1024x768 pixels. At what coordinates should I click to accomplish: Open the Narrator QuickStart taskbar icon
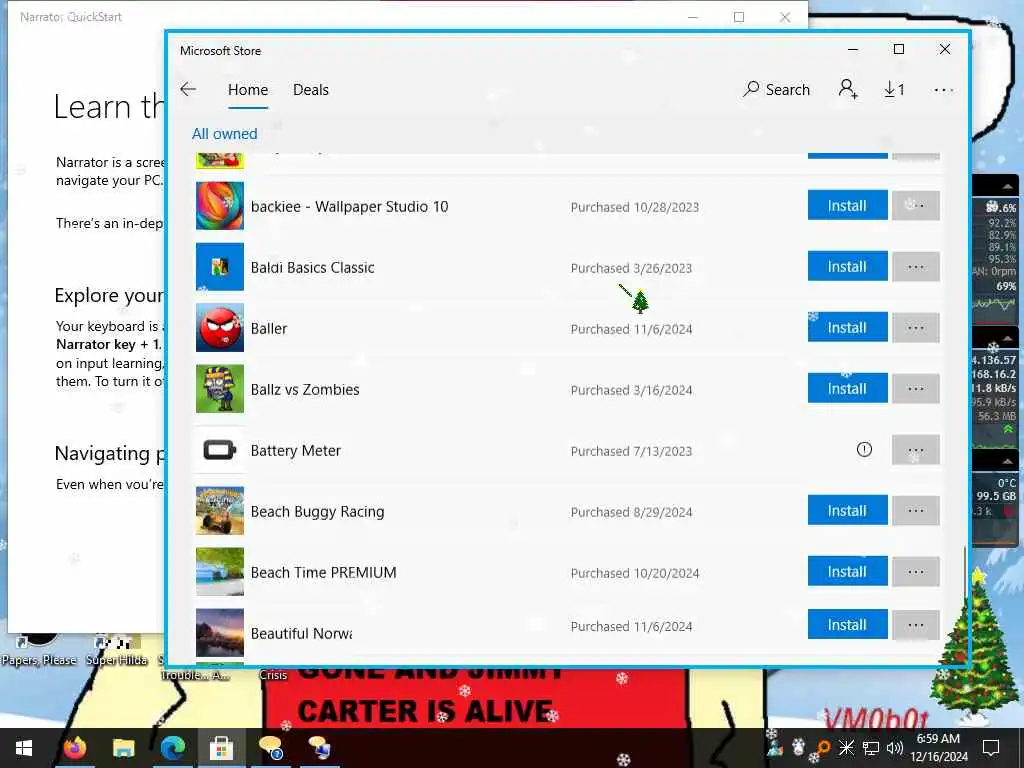point(270,748)
